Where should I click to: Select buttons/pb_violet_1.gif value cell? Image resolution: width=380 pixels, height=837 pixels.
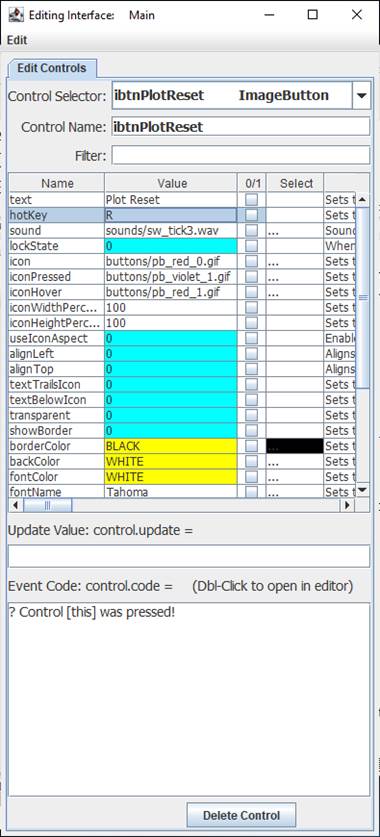(x=171, y=277)
